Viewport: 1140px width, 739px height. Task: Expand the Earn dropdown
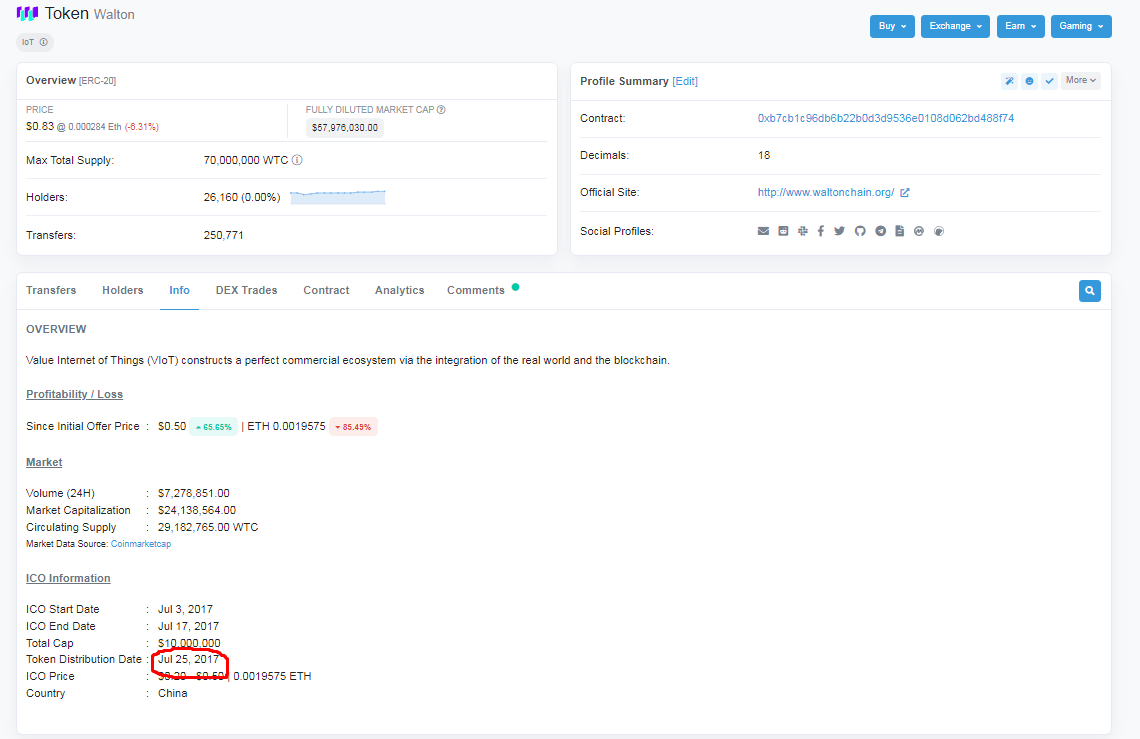[x=1021, y=26]
